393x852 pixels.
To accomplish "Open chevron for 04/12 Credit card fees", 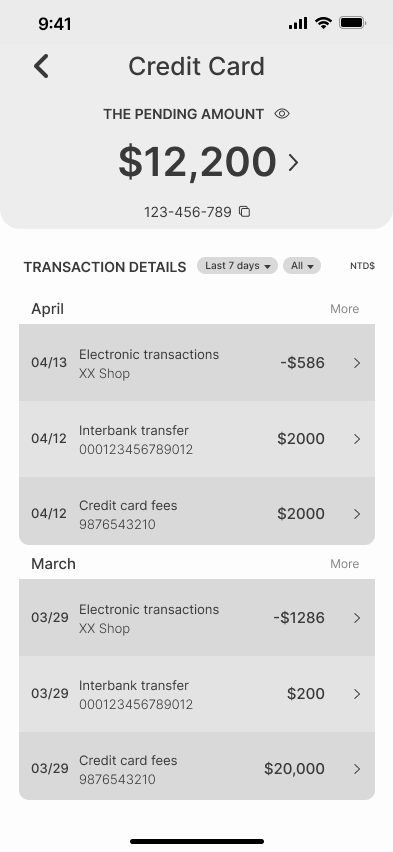I will tap(357, 514).
